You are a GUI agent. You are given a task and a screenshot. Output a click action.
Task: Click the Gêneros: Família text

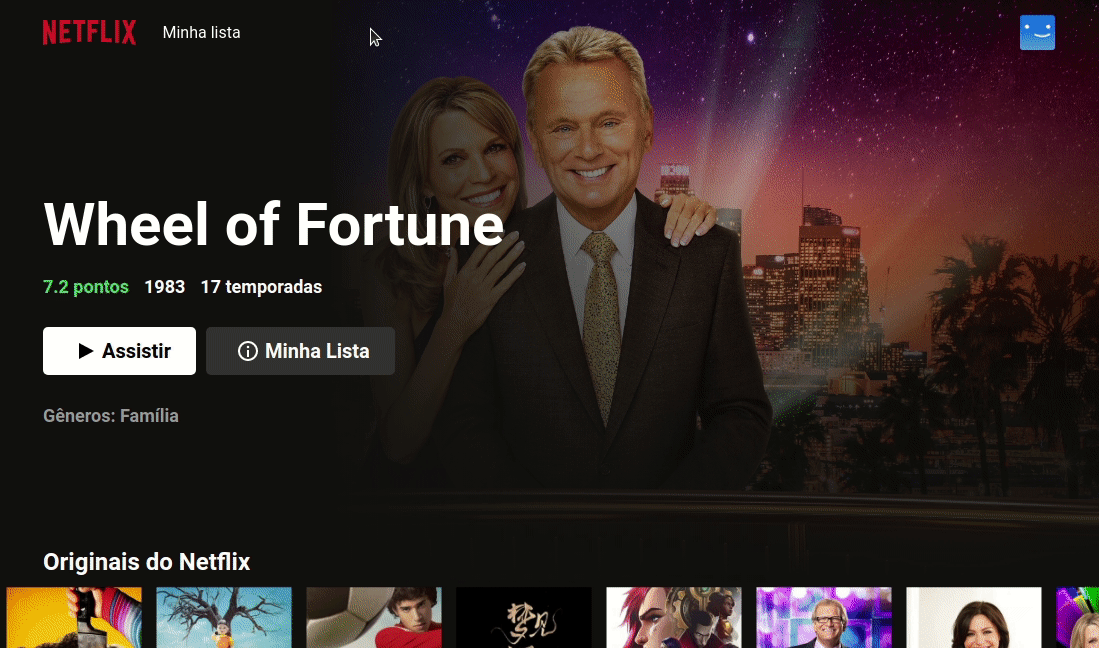pyautogui.click(x=111, y=415)
